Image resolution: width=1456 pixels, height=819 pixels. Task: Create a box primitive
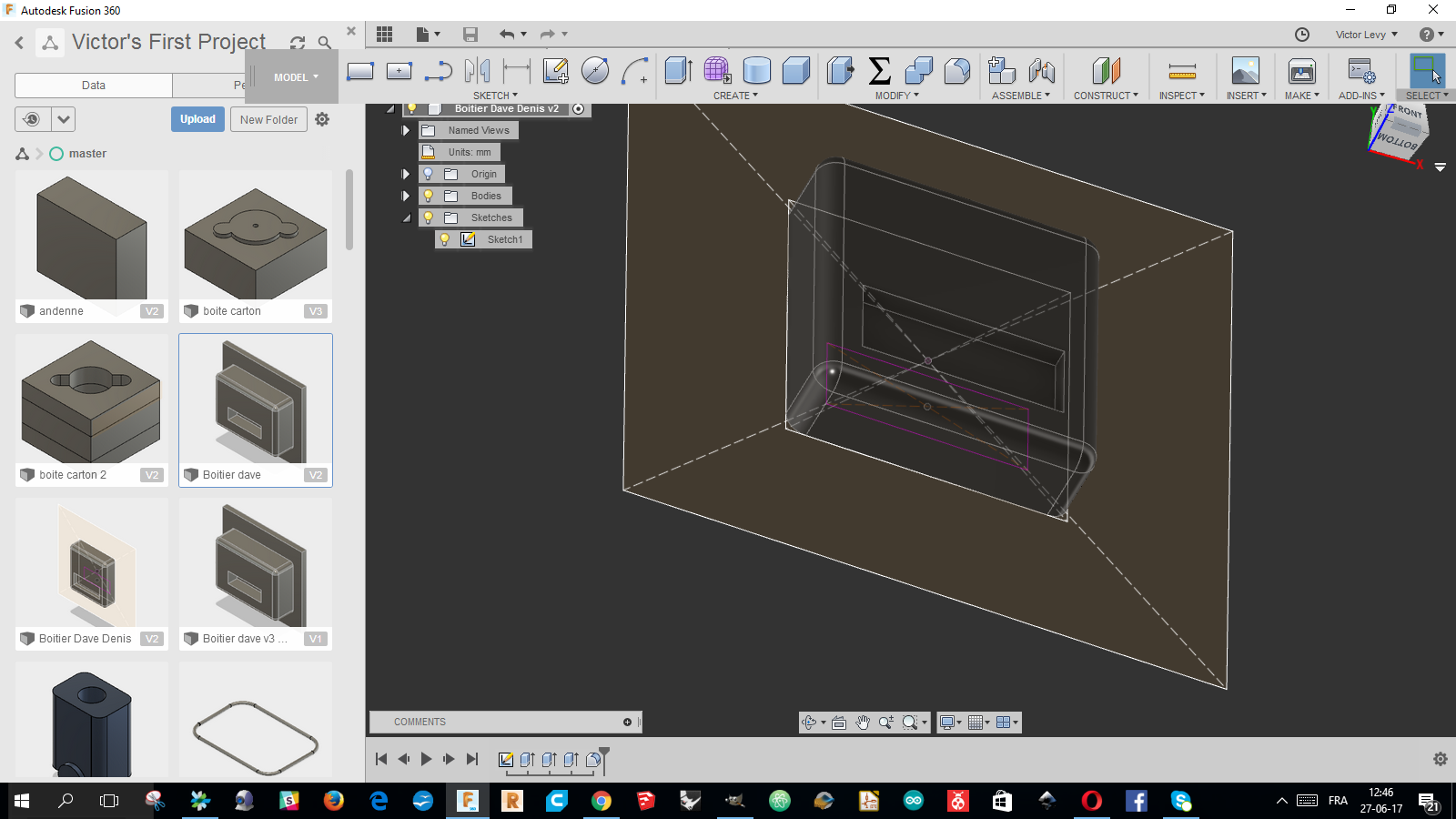(x=796, y=71)
